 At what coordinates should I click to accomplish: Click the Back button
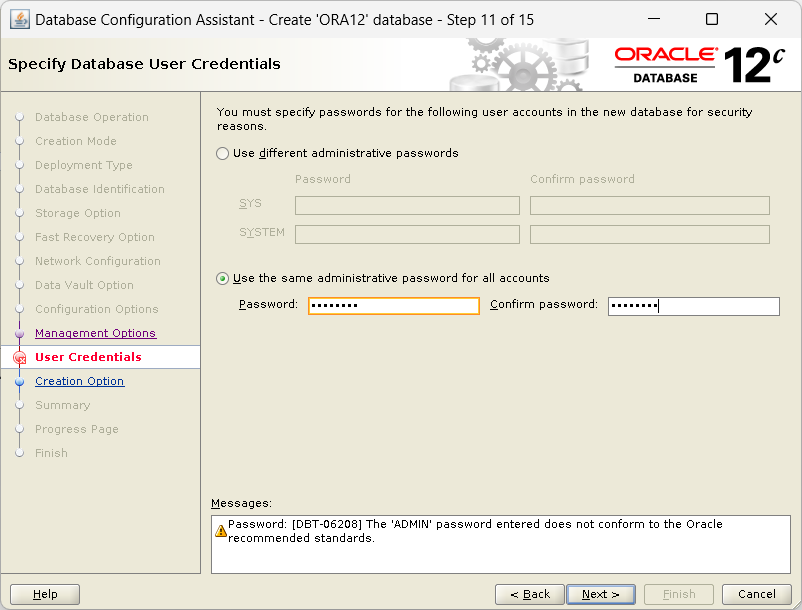pyautogui.click(x=529, y=594)
